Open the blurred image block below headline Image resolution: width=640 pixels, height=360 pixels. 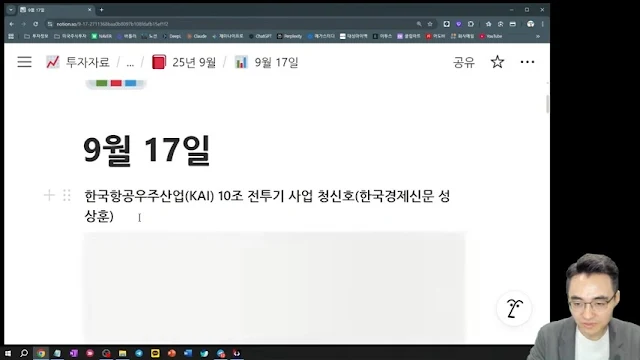[274, 288]
